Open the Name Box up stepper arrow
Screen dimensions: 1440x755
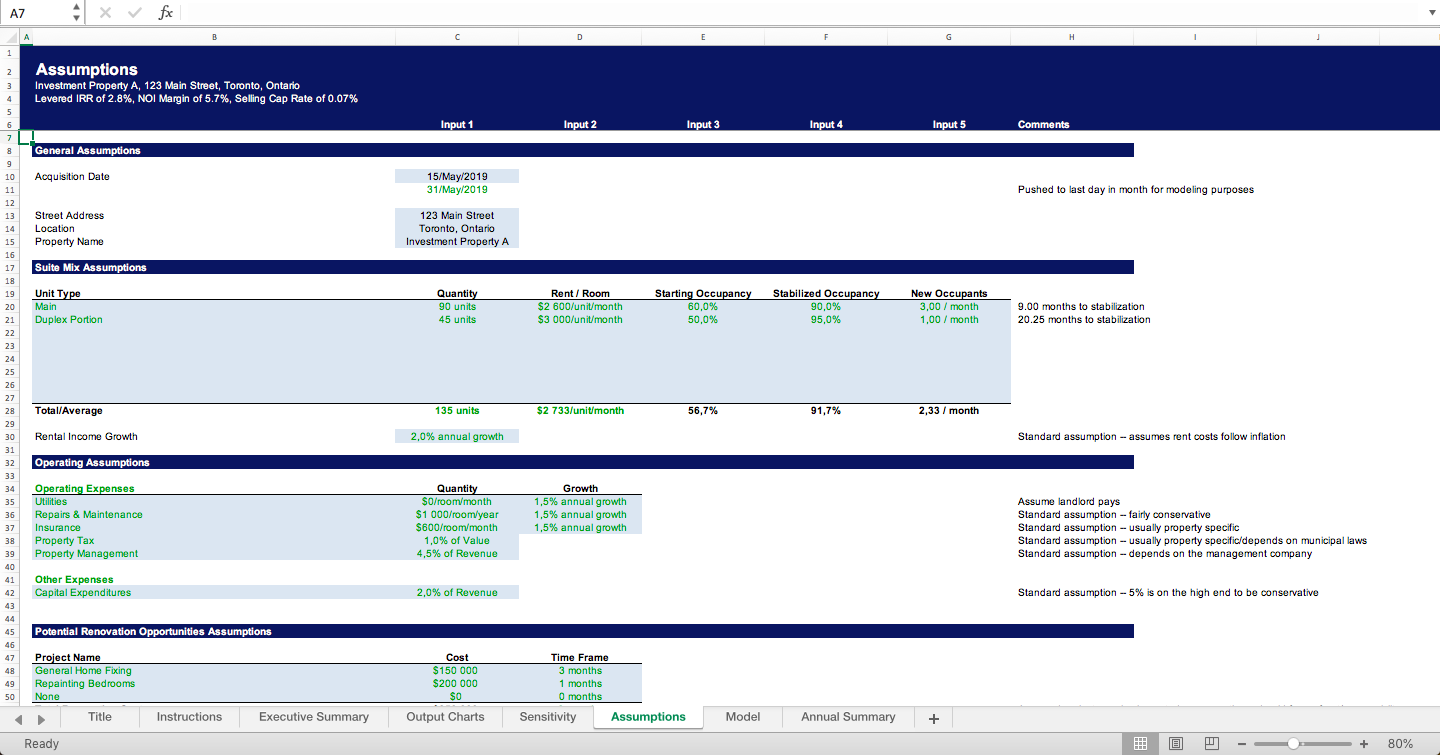coord(75,7)
